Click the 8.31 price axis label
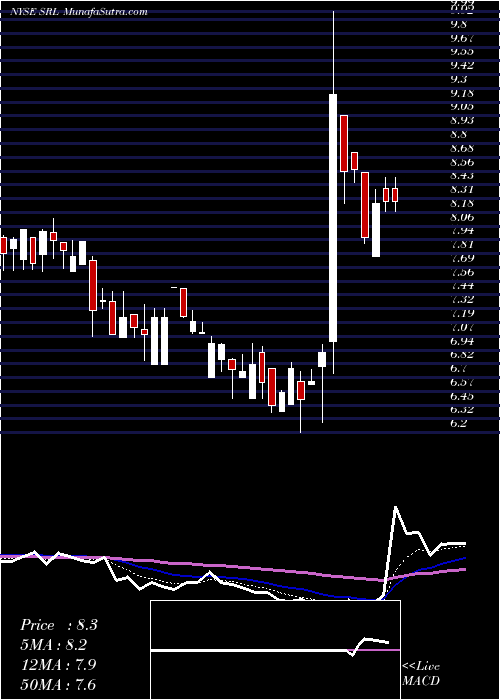The width and height of the screenshot is (500, 700). [462, 189]
